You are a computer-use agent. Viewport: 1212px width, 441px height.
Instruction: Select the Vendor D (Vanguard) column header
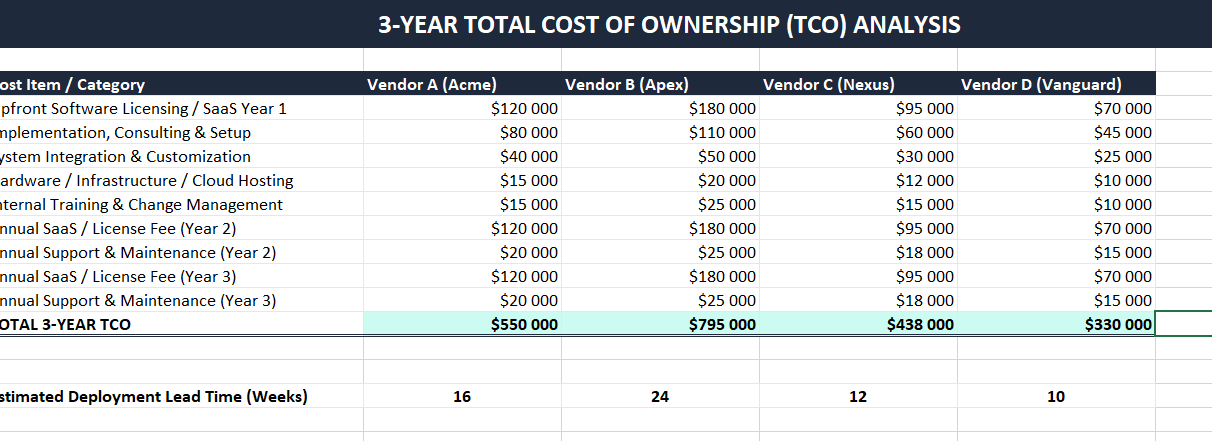point(1057,84)
